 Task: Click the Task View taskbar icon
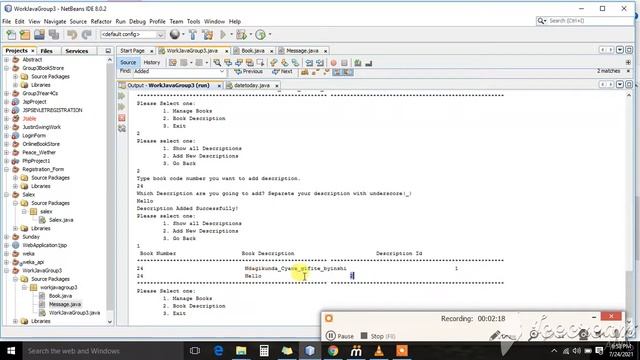click(195, 351)
